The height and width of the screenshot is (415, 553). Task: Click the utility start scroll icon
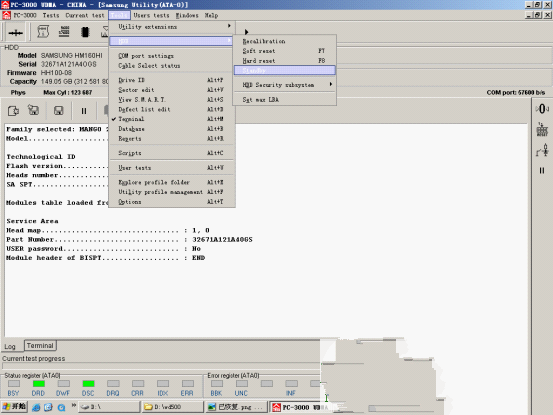43,31
